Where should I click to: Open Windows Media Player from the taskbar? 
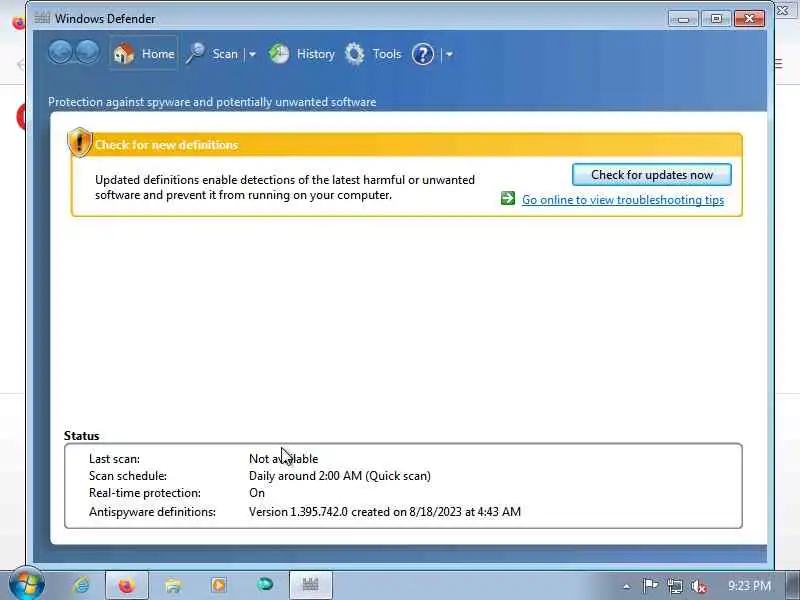[x=218, y=585]
